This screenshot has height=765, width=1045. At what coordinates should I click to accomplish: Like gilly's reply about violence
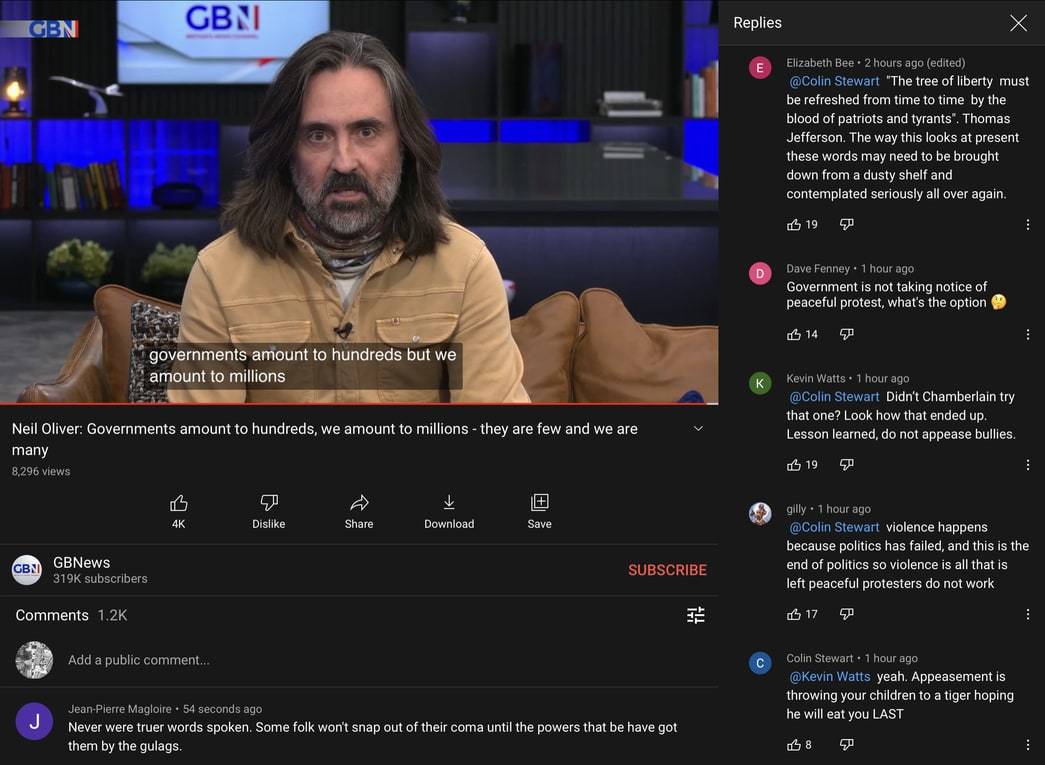point(794,614)
